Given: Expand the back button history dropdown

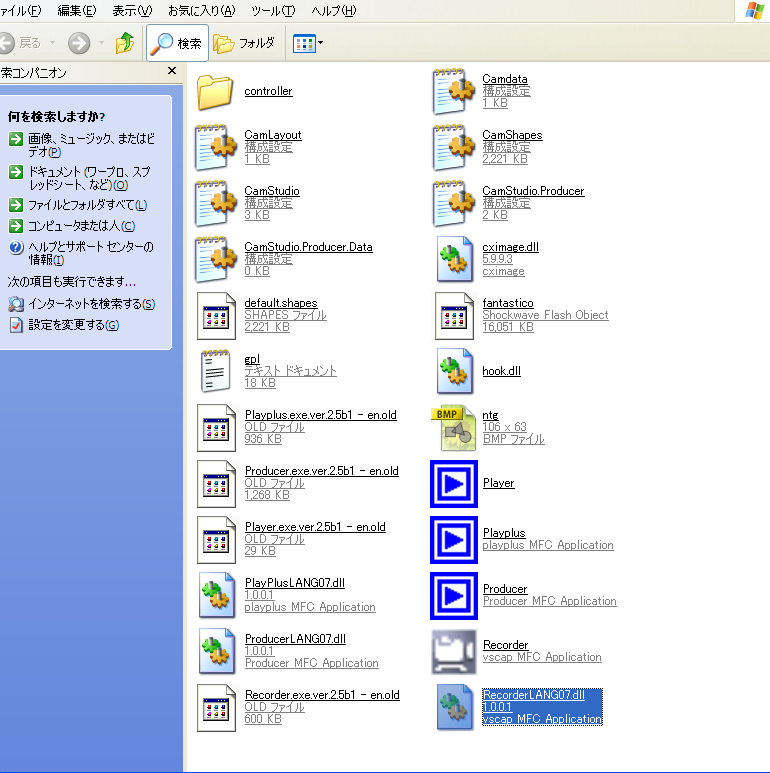Looking at the screenshot, I should (52, 43).
